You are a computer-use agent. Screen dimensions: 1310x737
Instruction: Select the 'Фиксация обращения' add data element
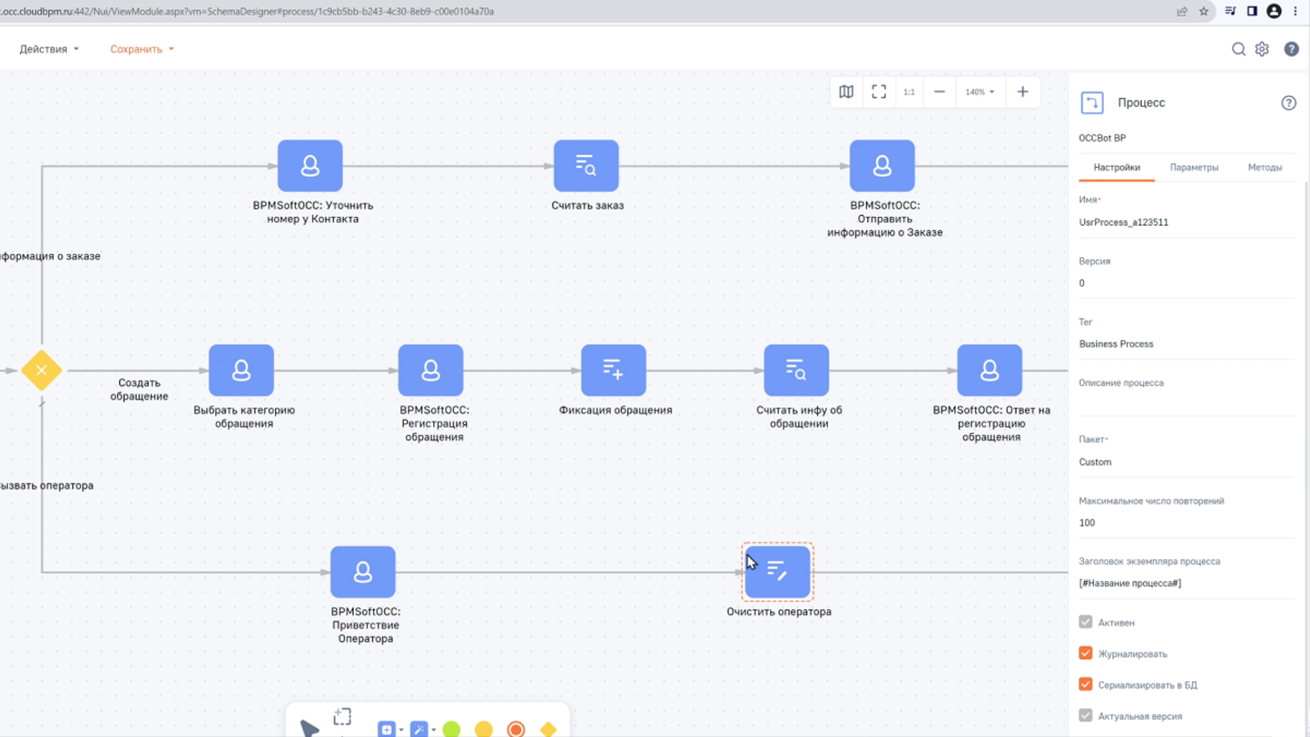(614, 370)
